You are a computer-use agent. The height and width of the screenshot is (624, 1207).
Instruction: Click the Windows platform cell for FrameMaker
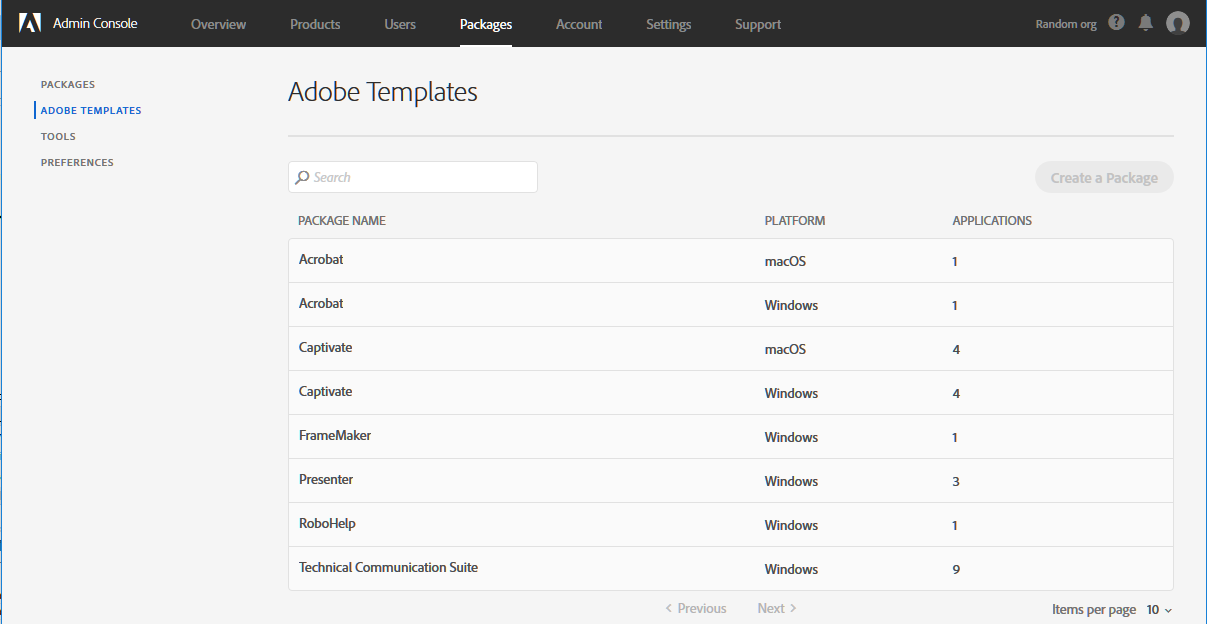click(791, 437)
